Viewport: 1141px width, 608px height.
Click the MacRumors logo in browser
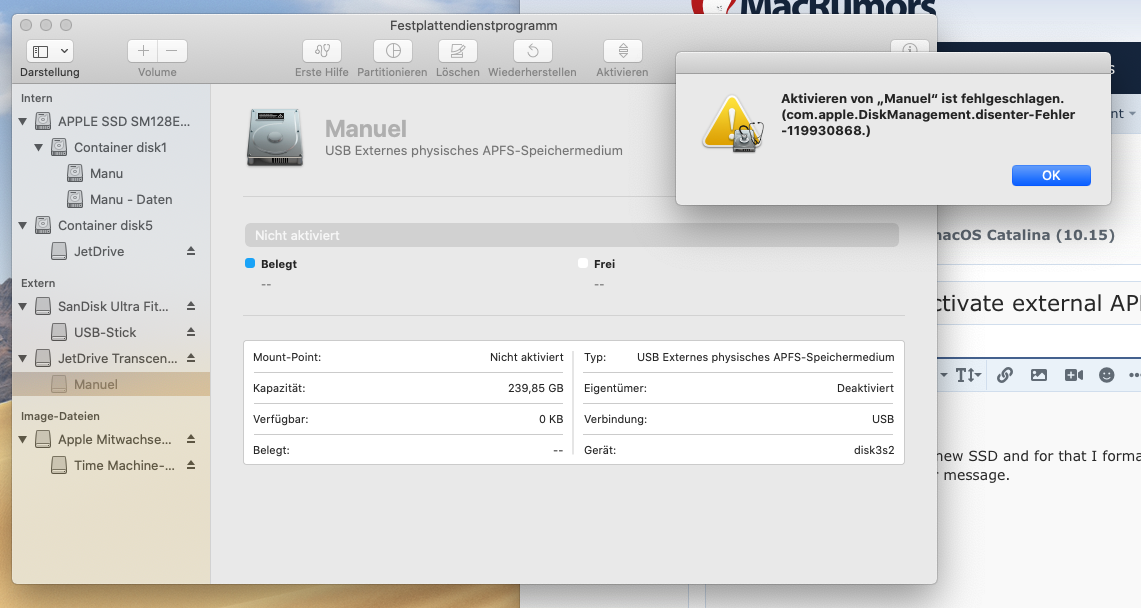[x=814, y=7]
